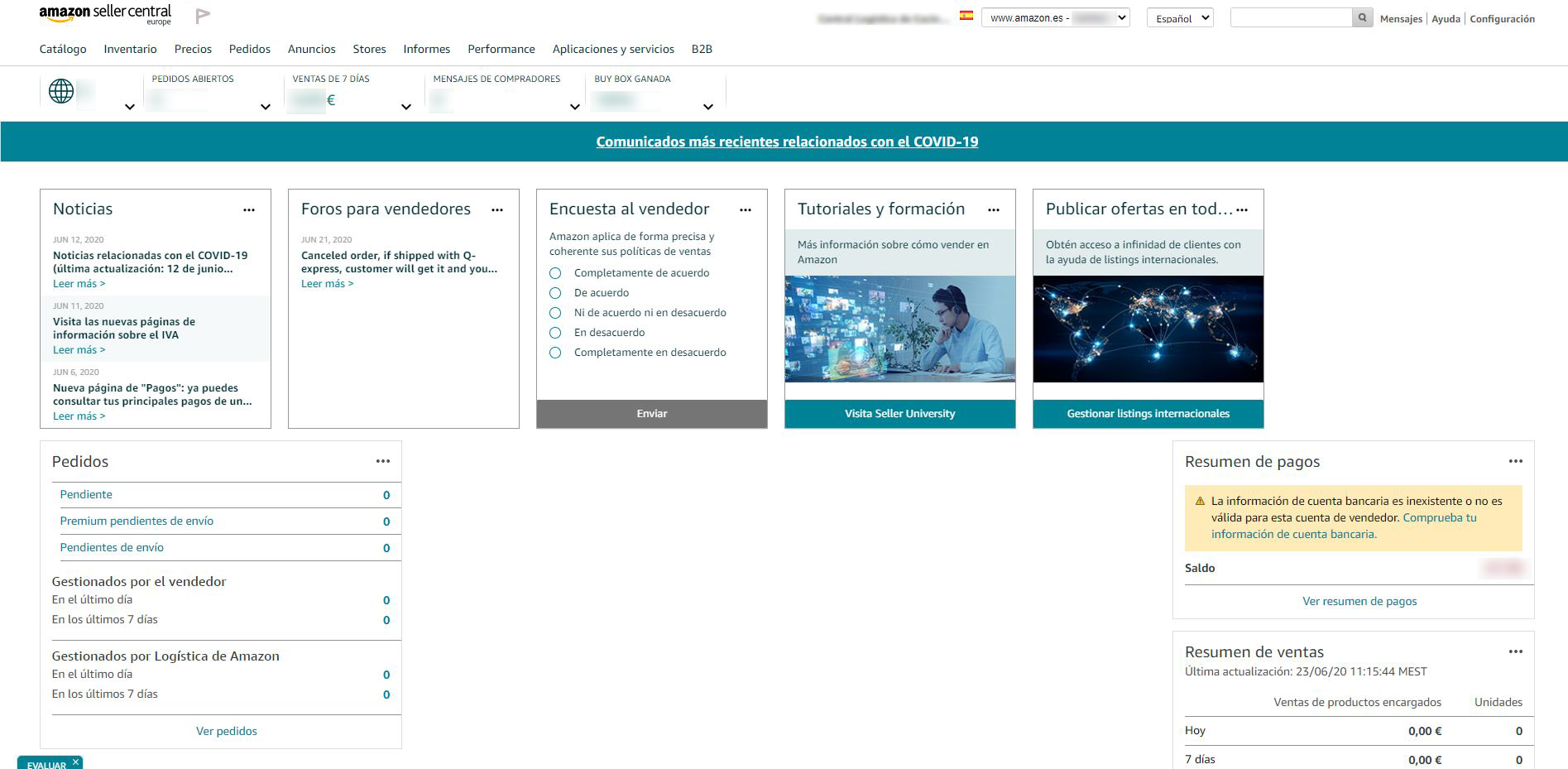Open the B2B menu
Image resolution: width=1568 pixels, height=769 pixels.
click(x=702, y=49)
